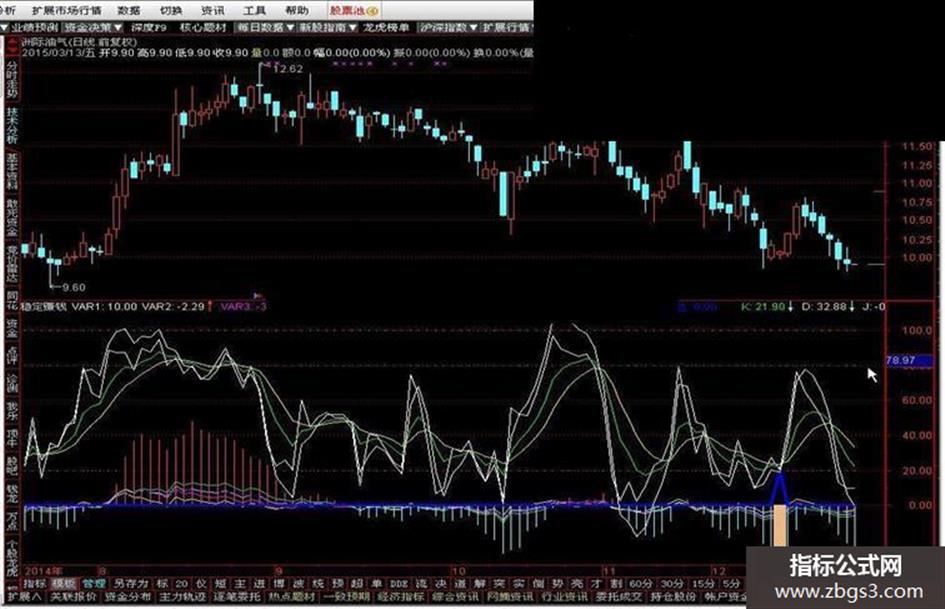Viewport: 945px width, 609px height.
Task: Select the DDZ indicator shortcut
Action: pos(398,583)
